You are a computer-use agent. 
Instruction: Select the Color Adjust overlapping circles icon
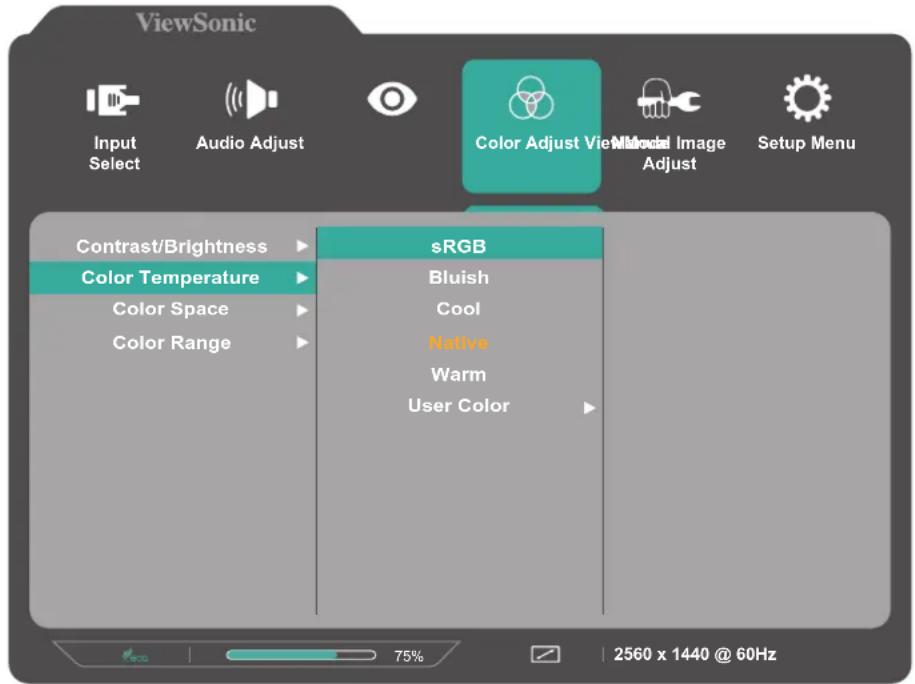(x=531, y=97)
